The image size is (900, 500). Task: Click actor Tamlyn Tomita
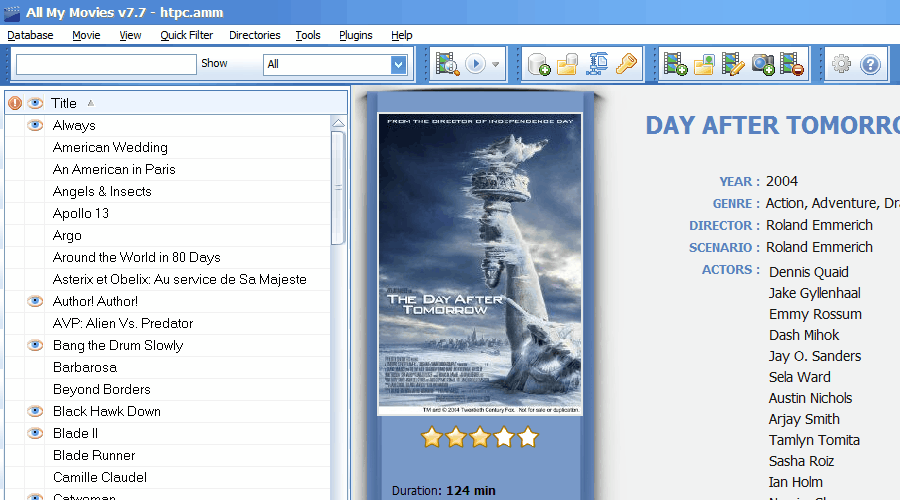click(x=814, y=440)
